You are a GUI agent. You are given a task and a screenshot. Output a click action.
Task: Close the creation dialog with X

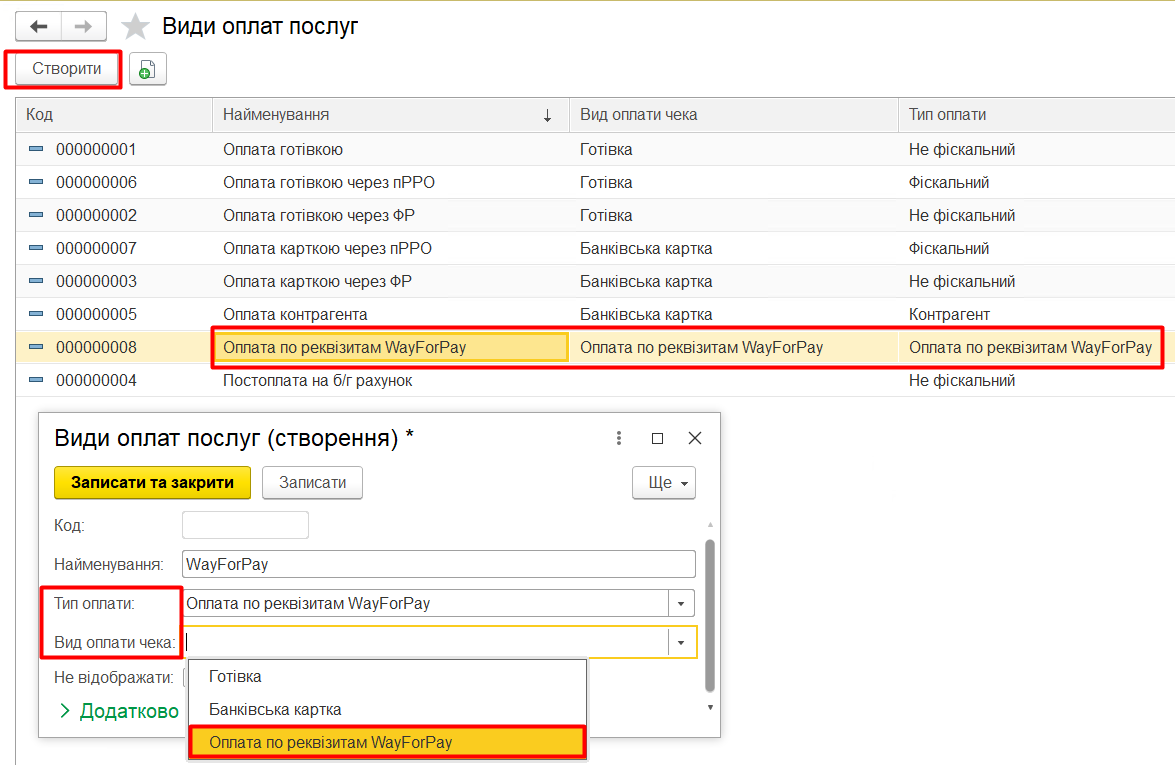(695, 438)
